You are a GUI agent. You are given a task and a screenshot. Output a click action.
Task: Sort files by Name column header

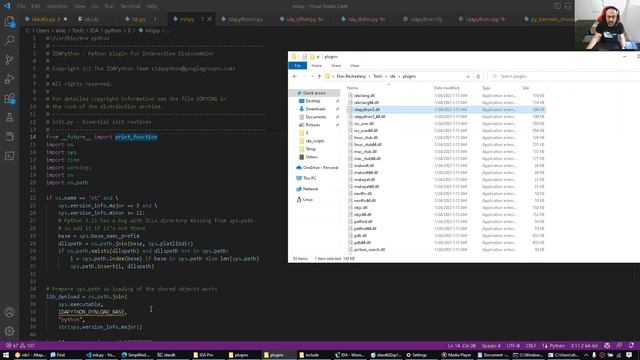pyautogui.click(x=352, y=88)
